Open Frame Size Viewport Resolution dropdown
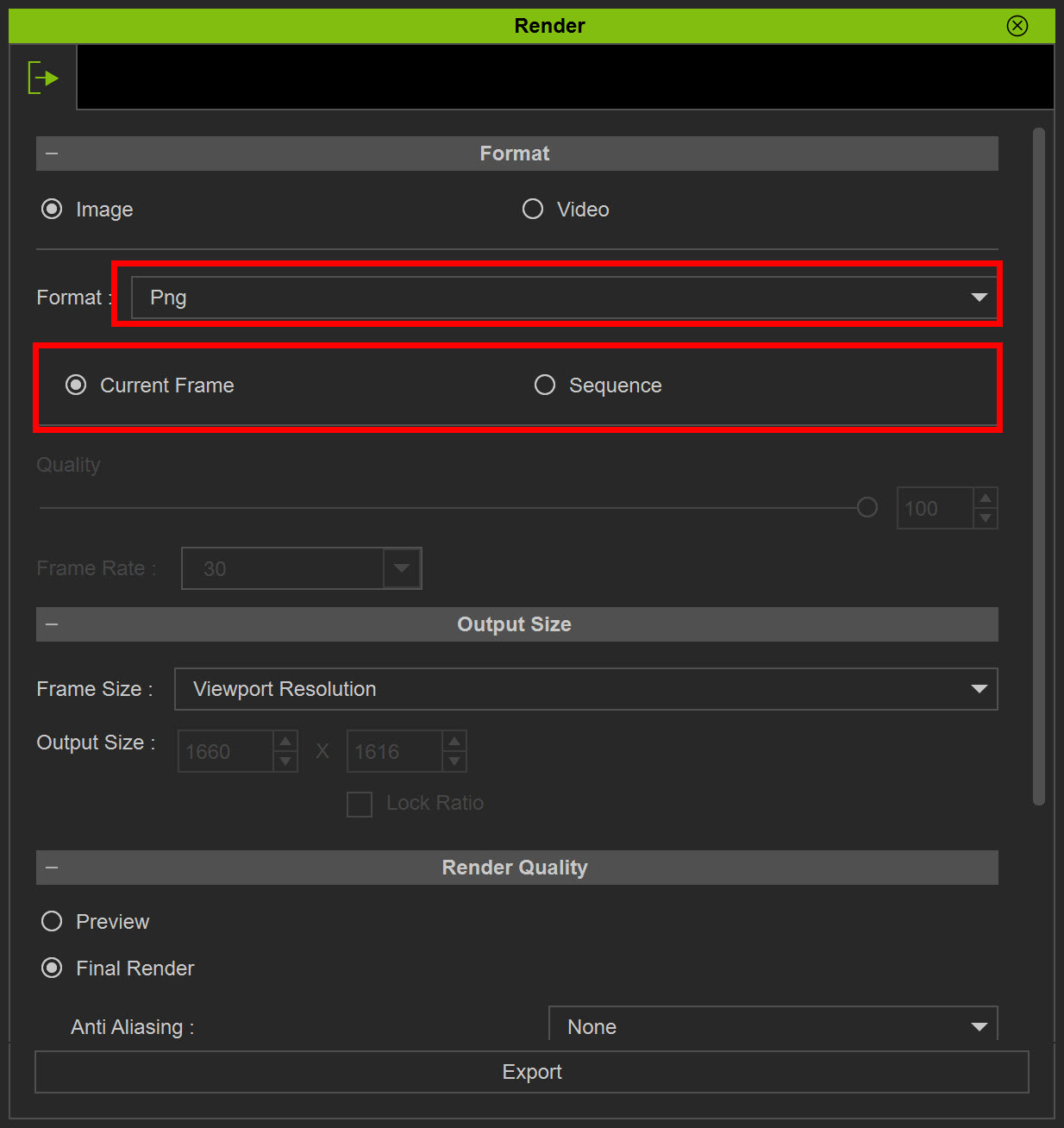Viewport: 1064px width, 1128px height. coord(586,689)
